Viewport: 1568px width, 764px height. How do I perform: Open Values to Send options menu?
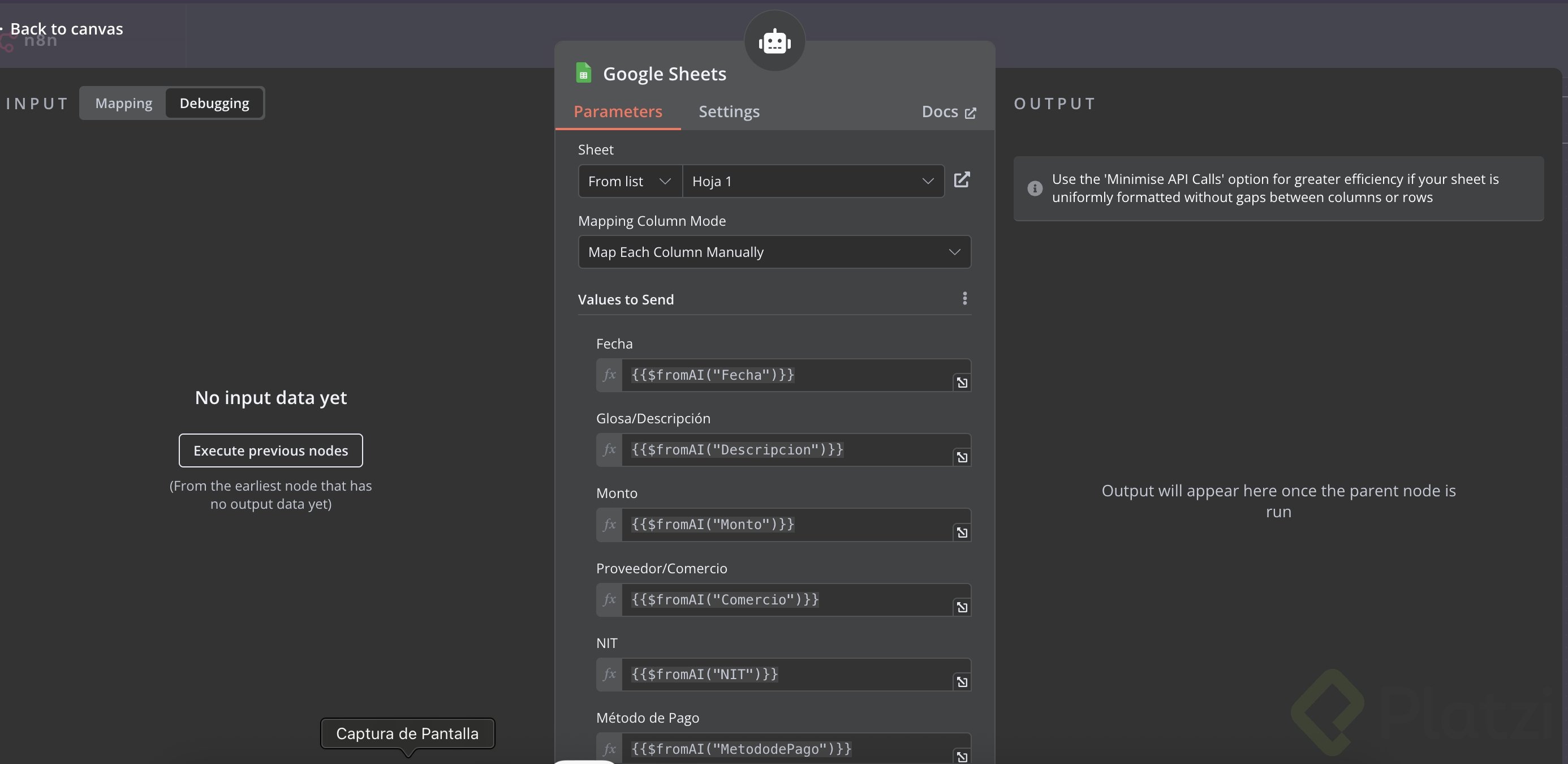[964, 298]
